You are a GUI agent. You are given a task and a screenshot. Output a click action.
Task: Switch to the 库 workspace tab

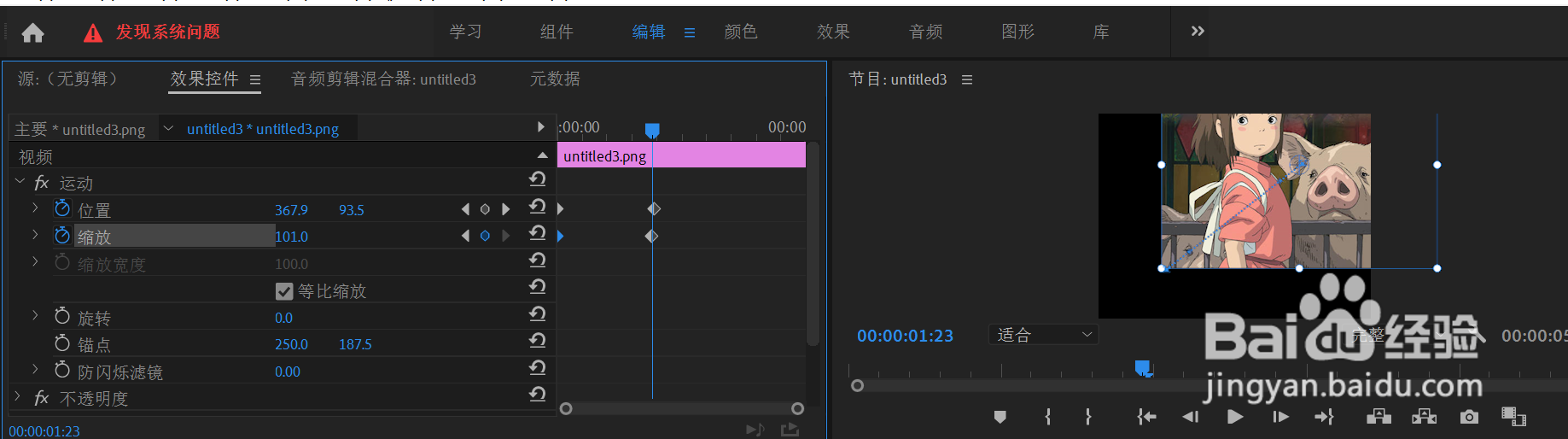pos(1101,32)
